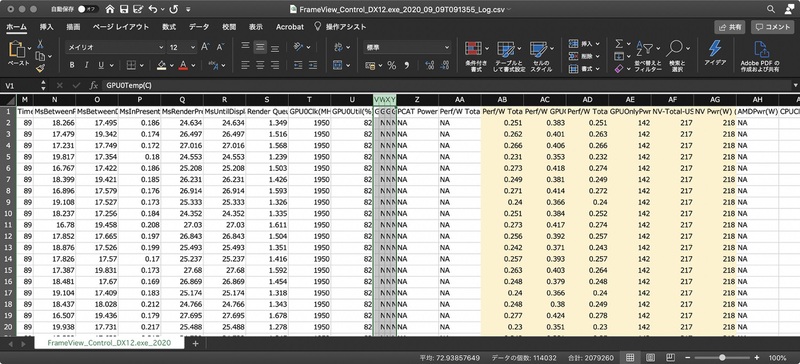
Task: Click the Increase Indent icon
Action: tap(313, 65)
